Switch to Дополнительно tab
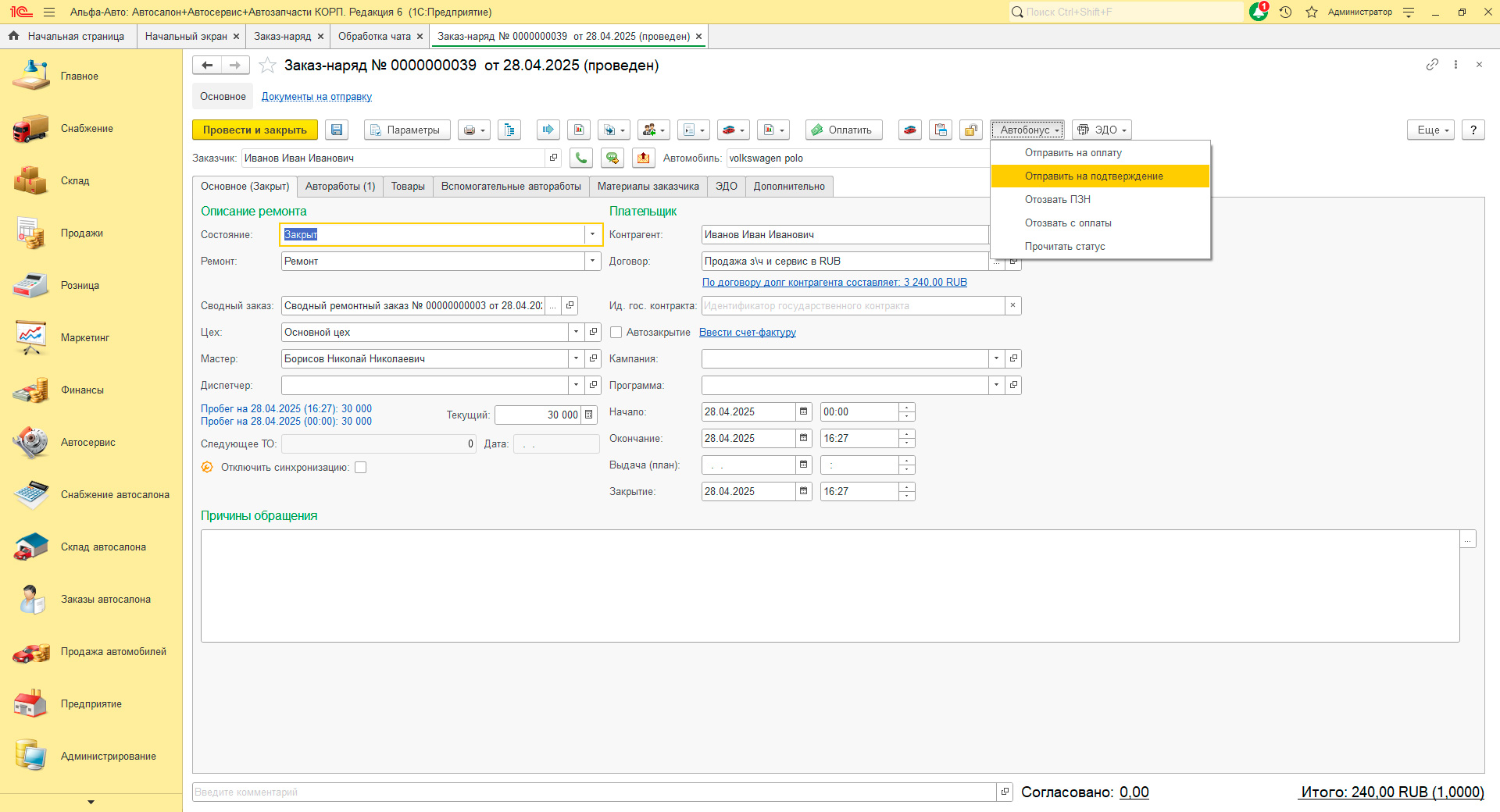 pyautogui.click(x=789, y=187)
